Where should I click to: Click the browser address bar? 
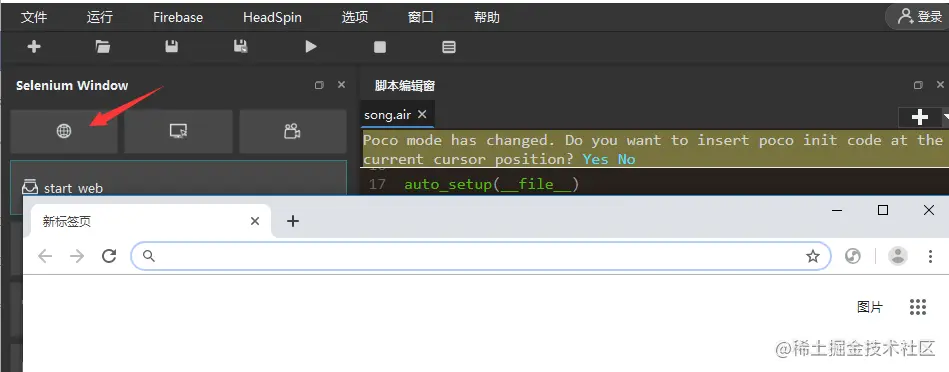tap(481, 256)
